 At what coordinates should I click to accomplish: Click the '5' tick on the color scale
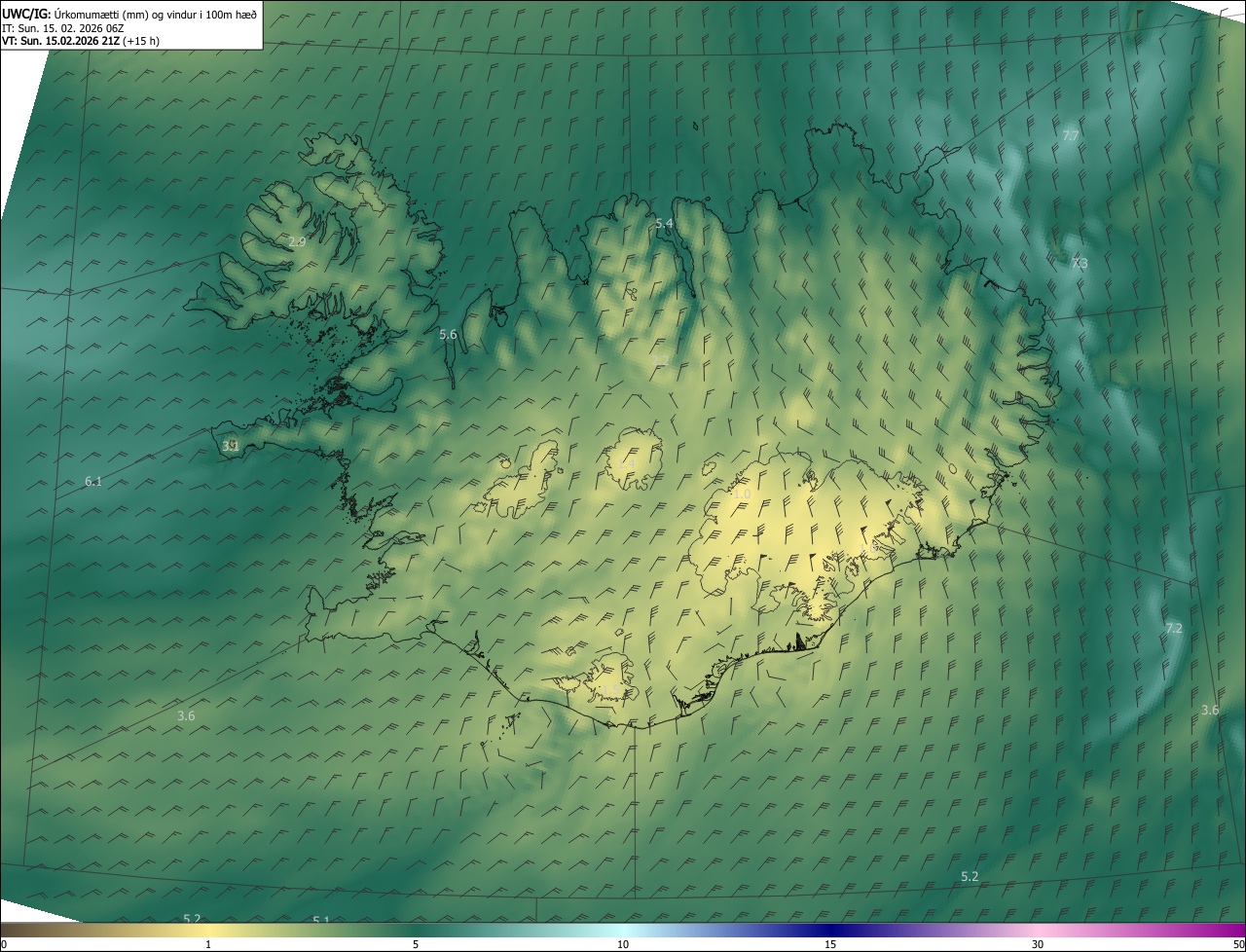(416, 944)
